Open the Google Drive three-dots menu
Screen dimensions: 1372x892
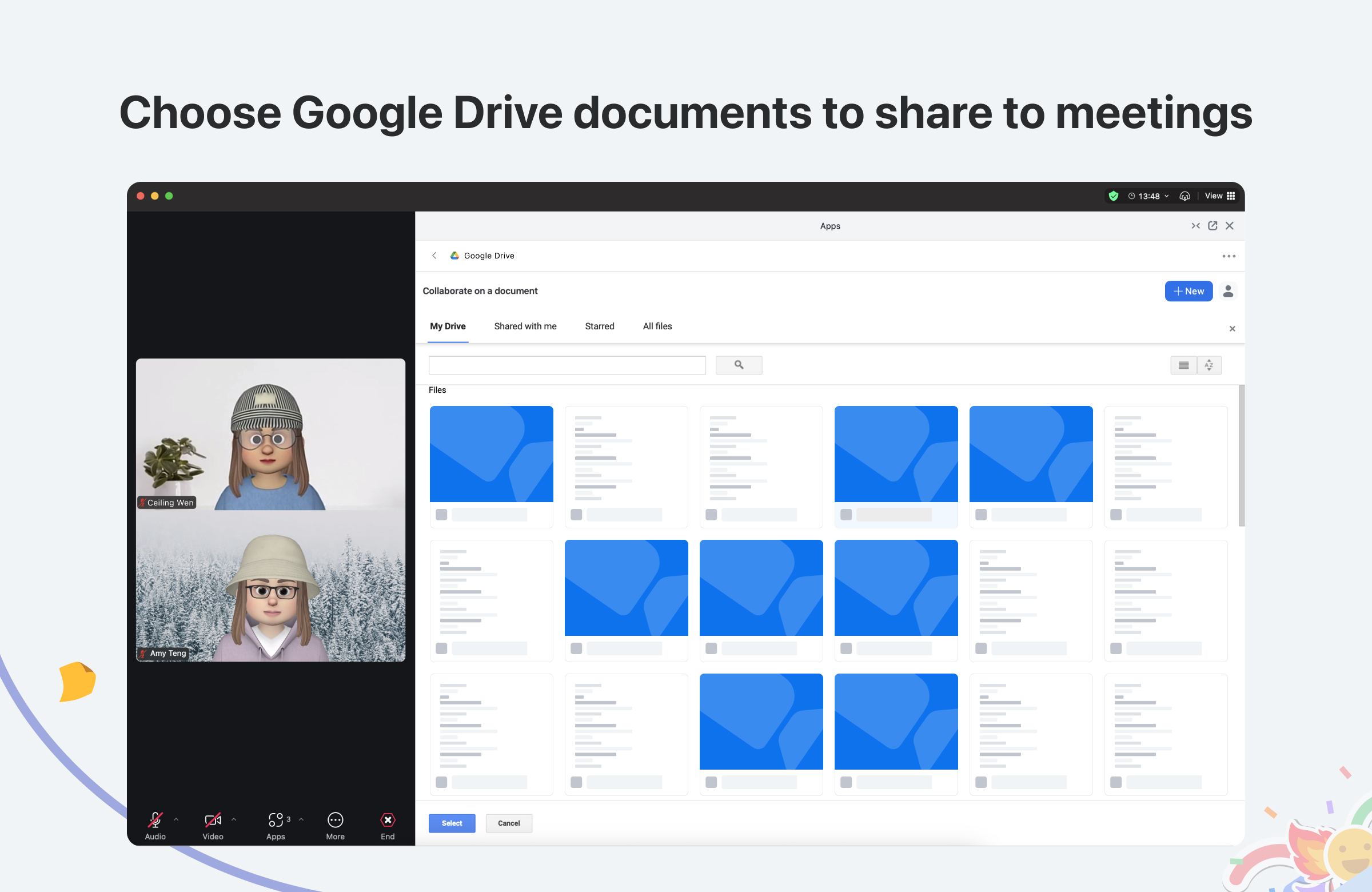pyautogui.click(x=1229, y=256)
